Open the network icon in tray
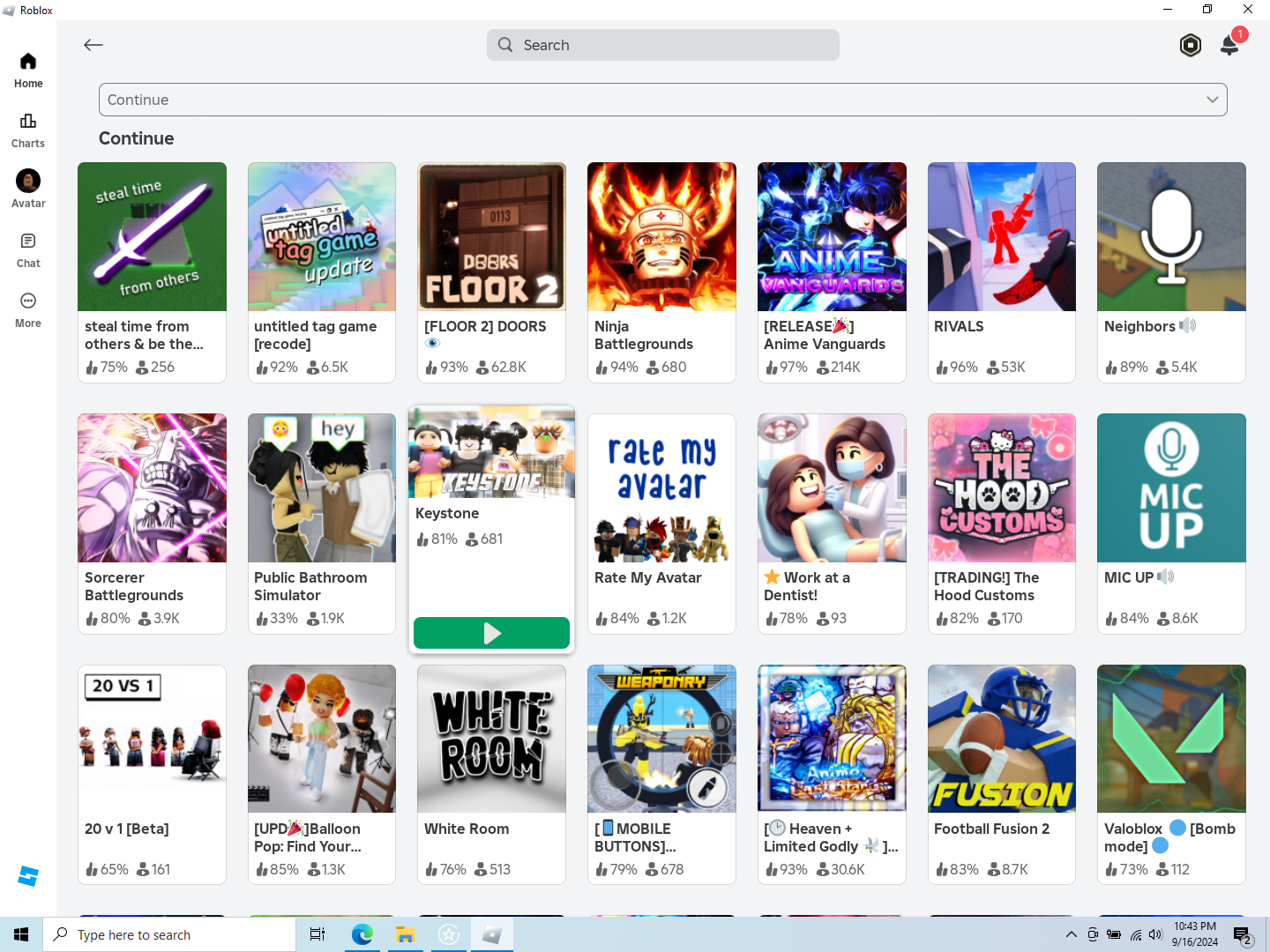This screenshot has height=952, width=1270. click(x=1136, y=934)
